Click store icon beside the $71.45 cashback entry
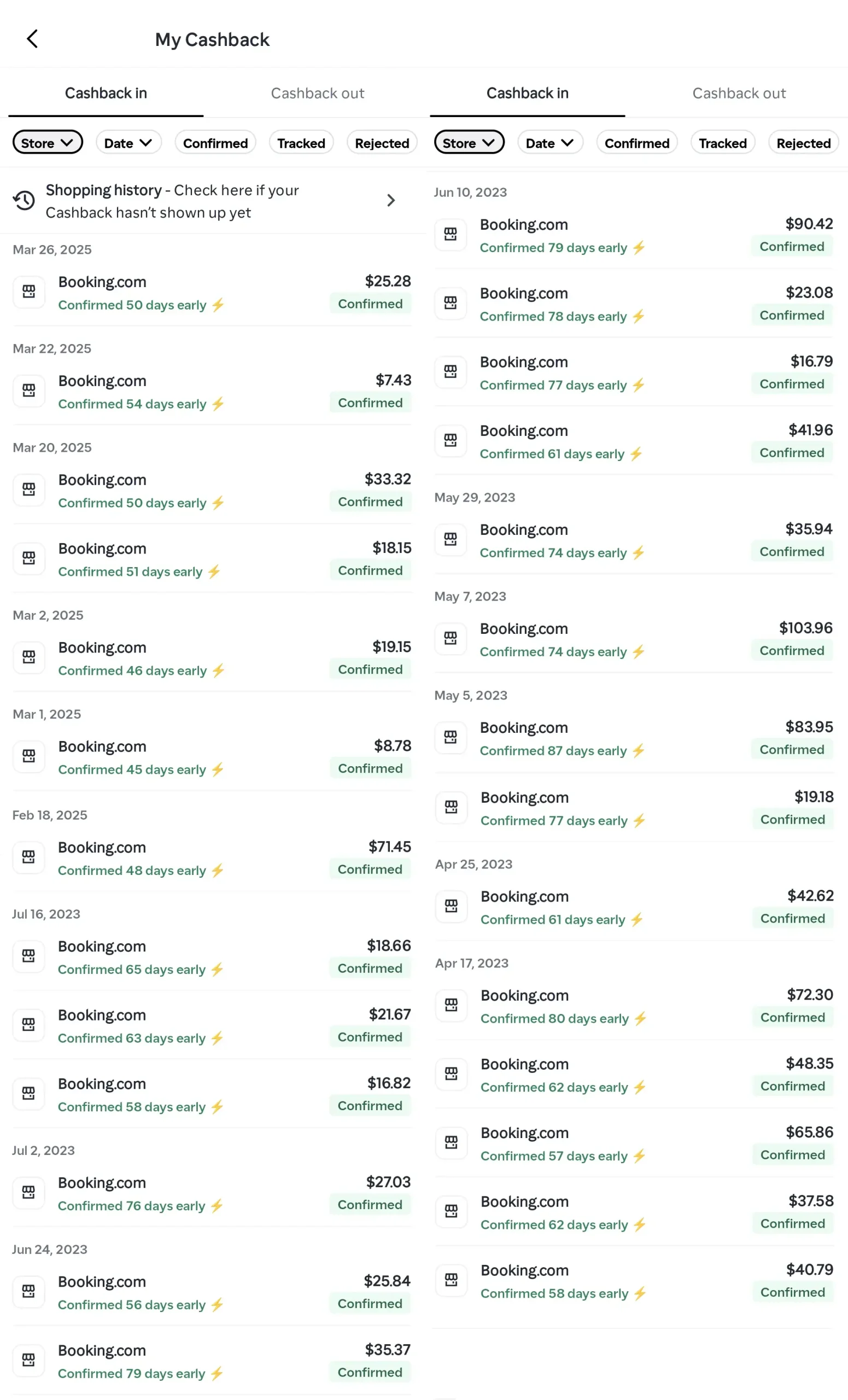This screenshot has height=1400, width=848. (28, 857)
